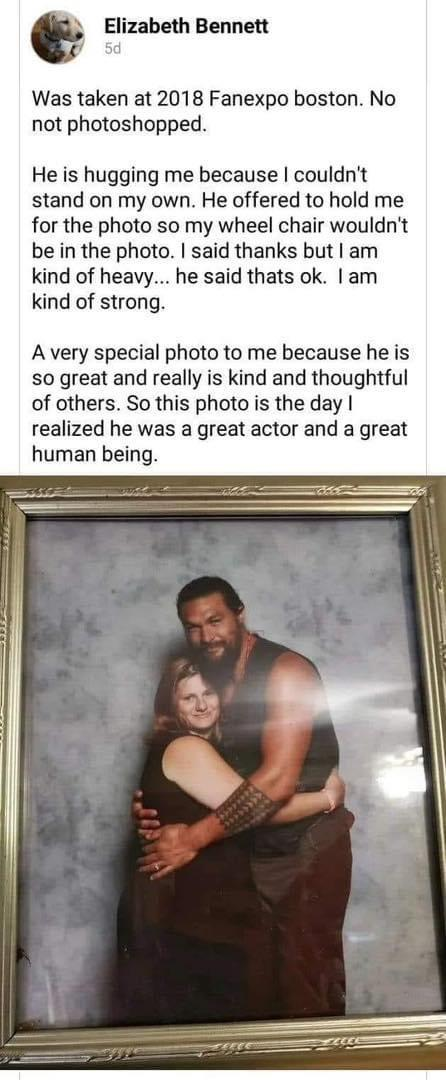Image resolution: width=446 pixels, height=1080 pixels.
Task: Open Elizabeth Bennett's profile name link
Action: click(x=186, y=26)
